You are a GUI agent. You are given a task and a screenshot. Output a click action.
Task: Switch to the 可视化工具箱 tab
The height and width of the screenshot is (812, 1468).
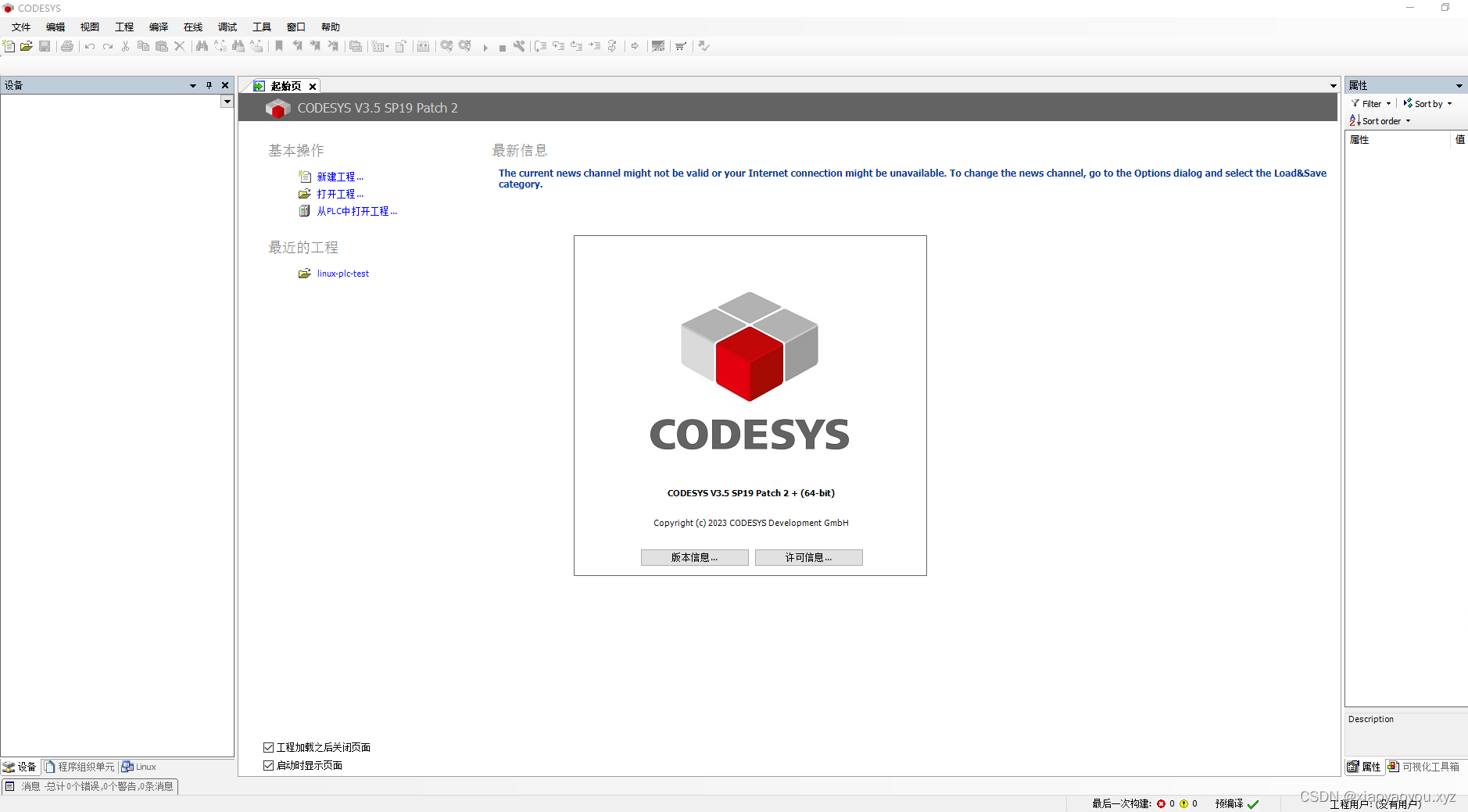coord(1423,767)
